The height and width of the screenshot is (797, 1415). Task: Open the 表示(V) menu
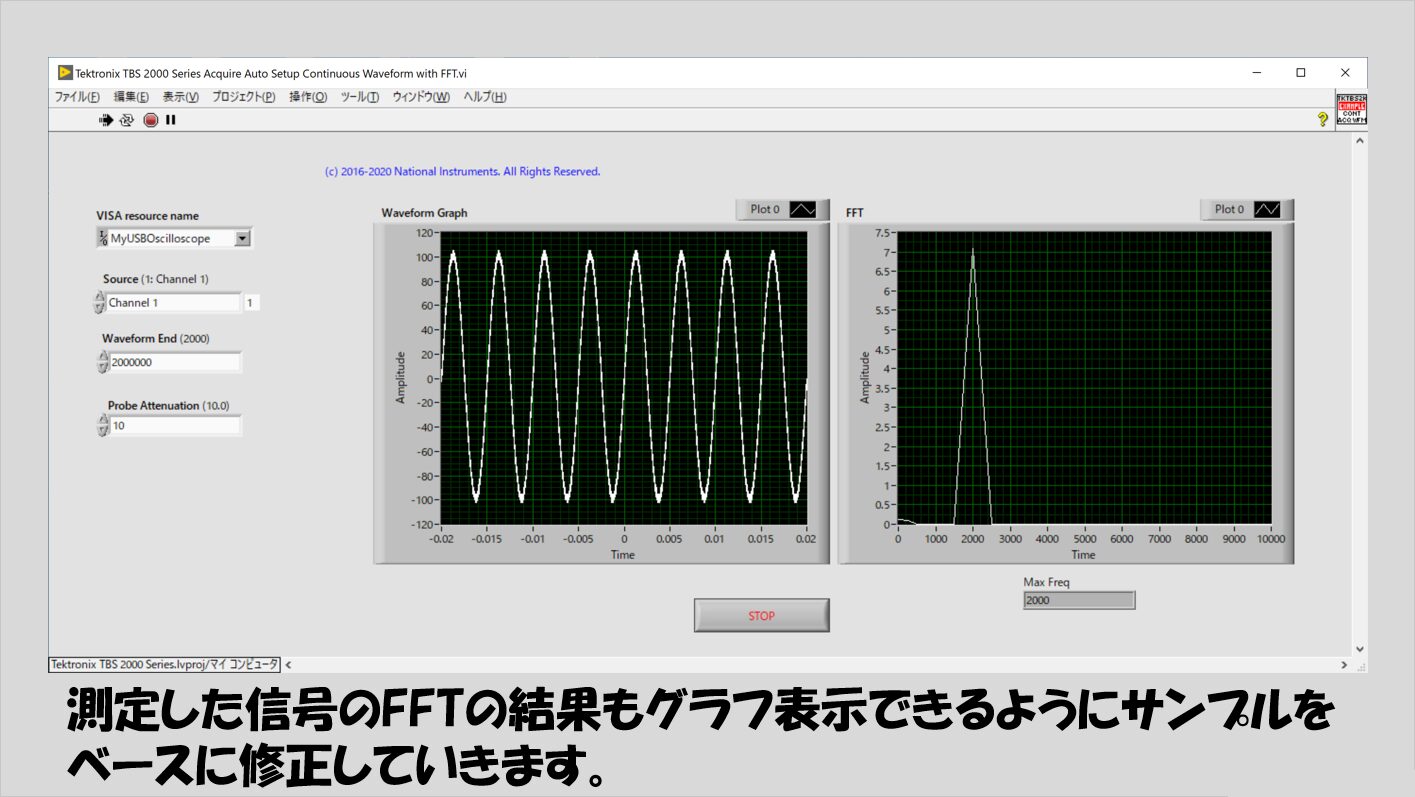pos(181,97)
